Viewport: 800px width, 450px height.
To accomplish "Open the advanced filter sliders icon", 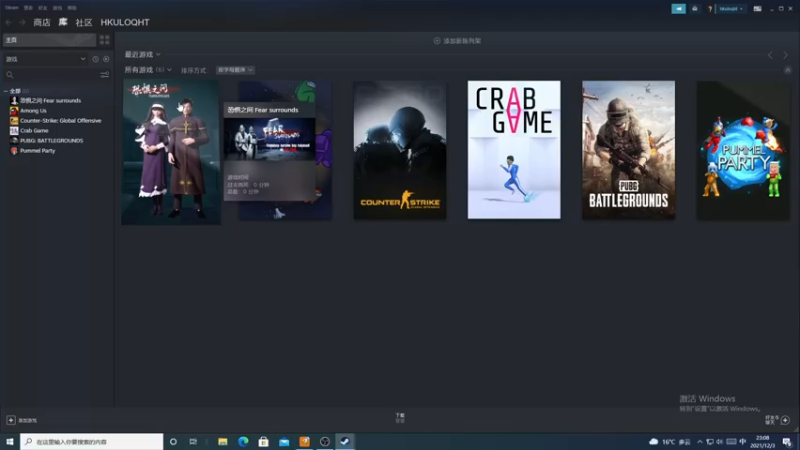I will 105,75.
